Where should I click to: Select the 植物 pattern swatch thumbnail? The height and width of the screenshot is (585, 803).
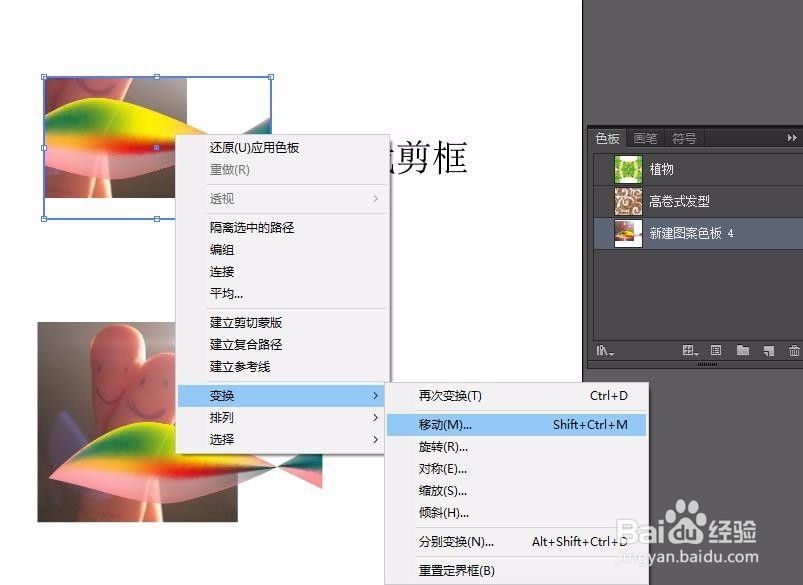[628, 170]
